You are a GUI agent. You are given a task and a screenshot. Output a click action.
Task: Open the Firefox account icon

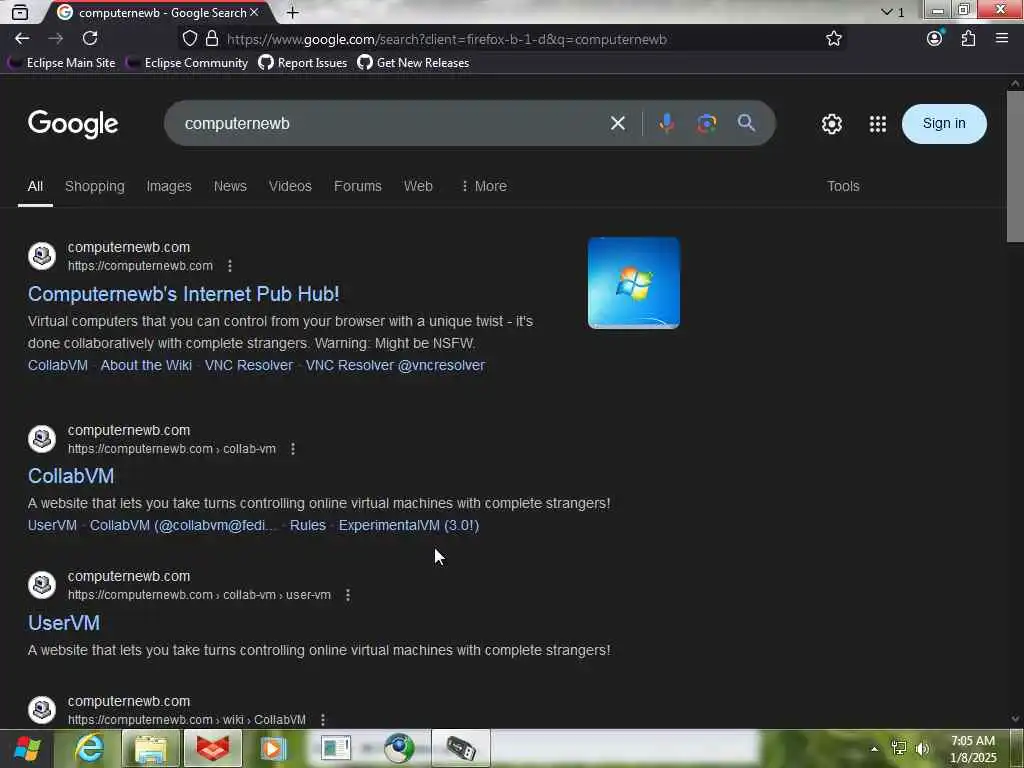coord(935,39)
